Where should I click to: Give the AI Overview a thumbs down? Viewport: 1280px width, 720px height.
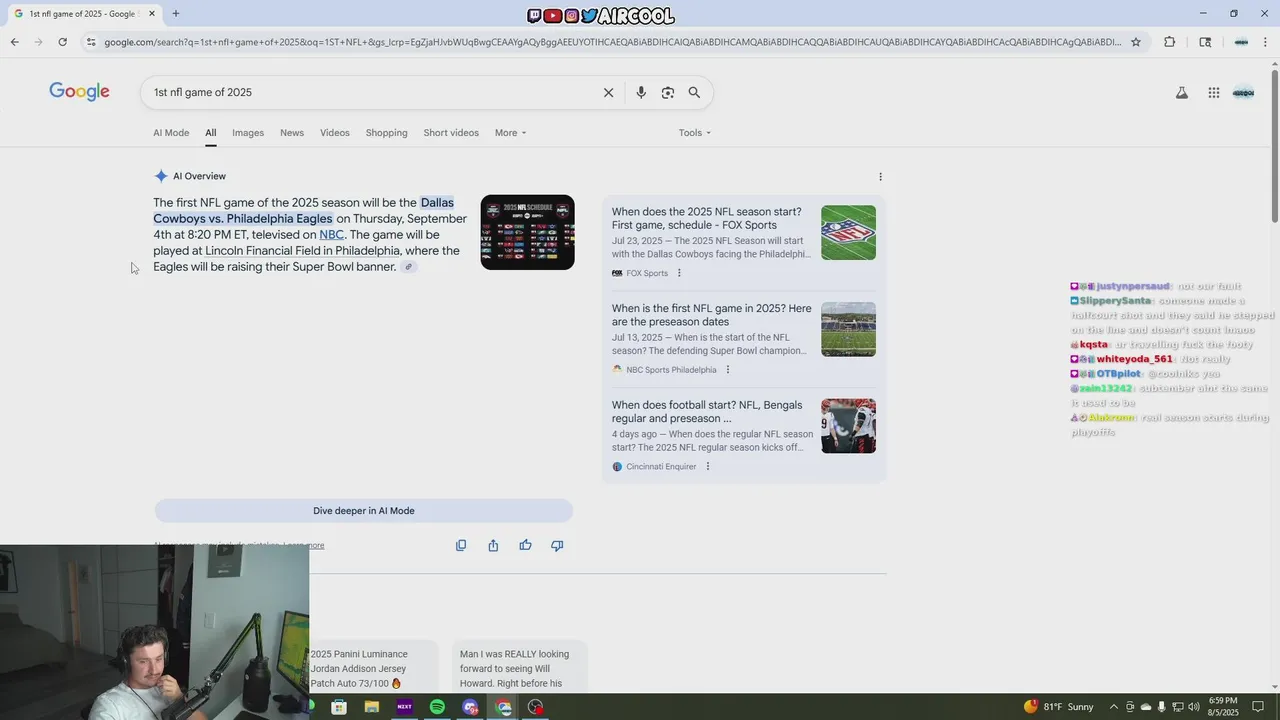(557, 545)
